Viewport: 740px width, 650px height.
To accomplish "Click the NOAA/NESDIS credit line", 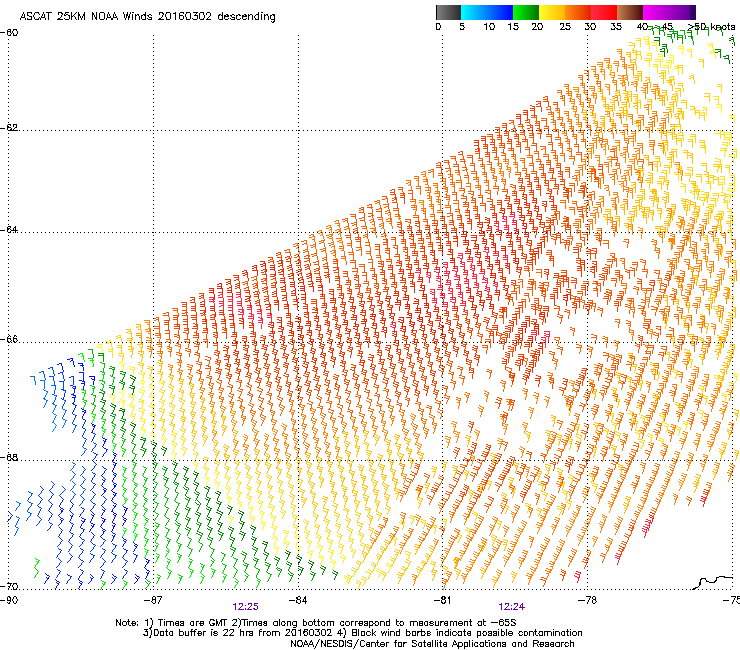I will (x=432, y=644).
